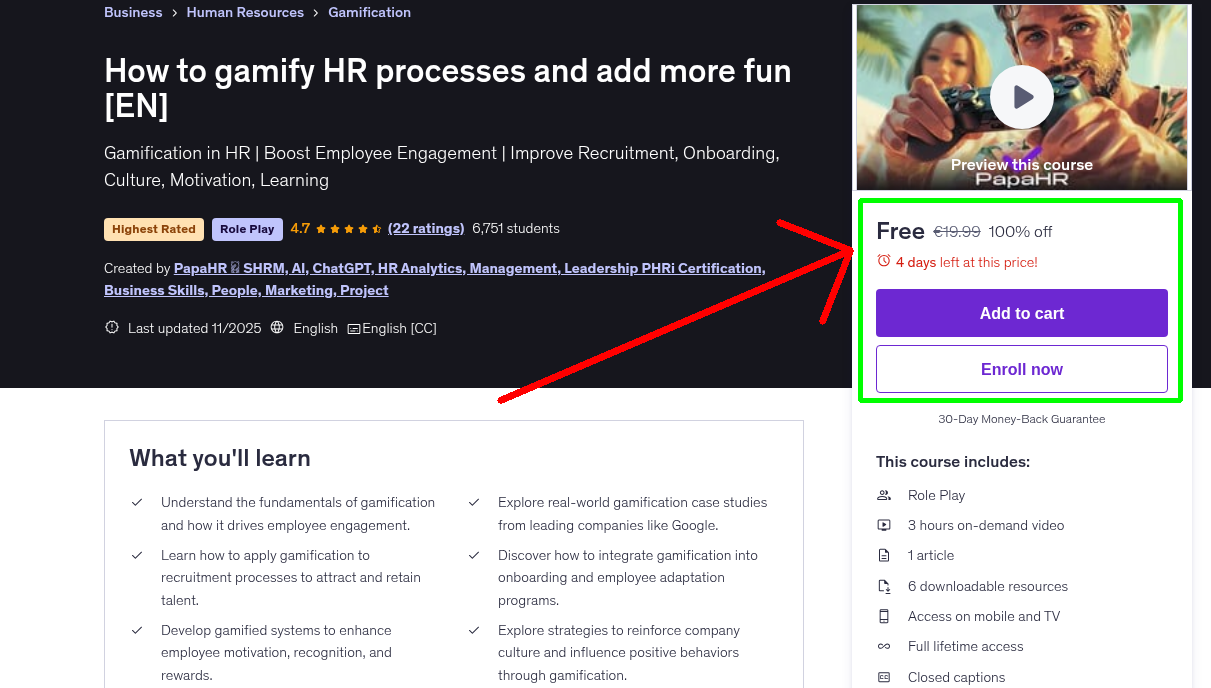Select Human Resources in the breadcrumb
The height and width of the screenshot is (688, 1211).
tap(245, 12)
